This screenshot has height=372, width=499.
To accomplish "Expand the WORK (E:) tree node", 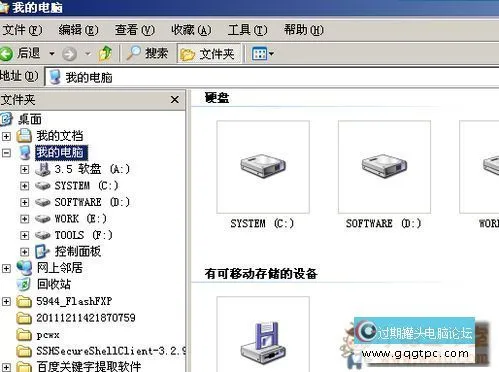I will click(x=24, y=219).
